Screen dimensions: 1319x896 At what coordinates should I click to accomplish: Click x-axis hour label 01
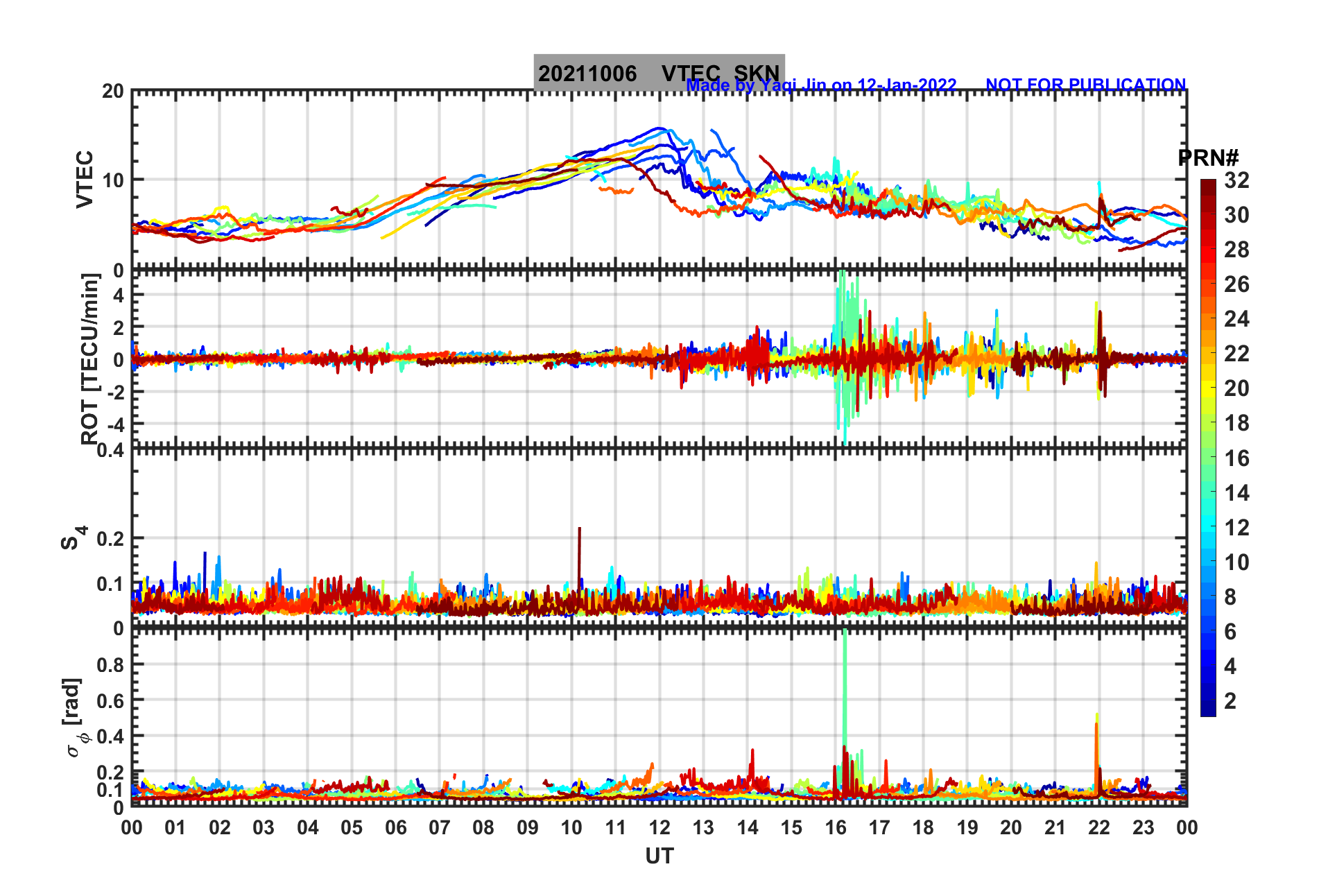pos(175,828)
